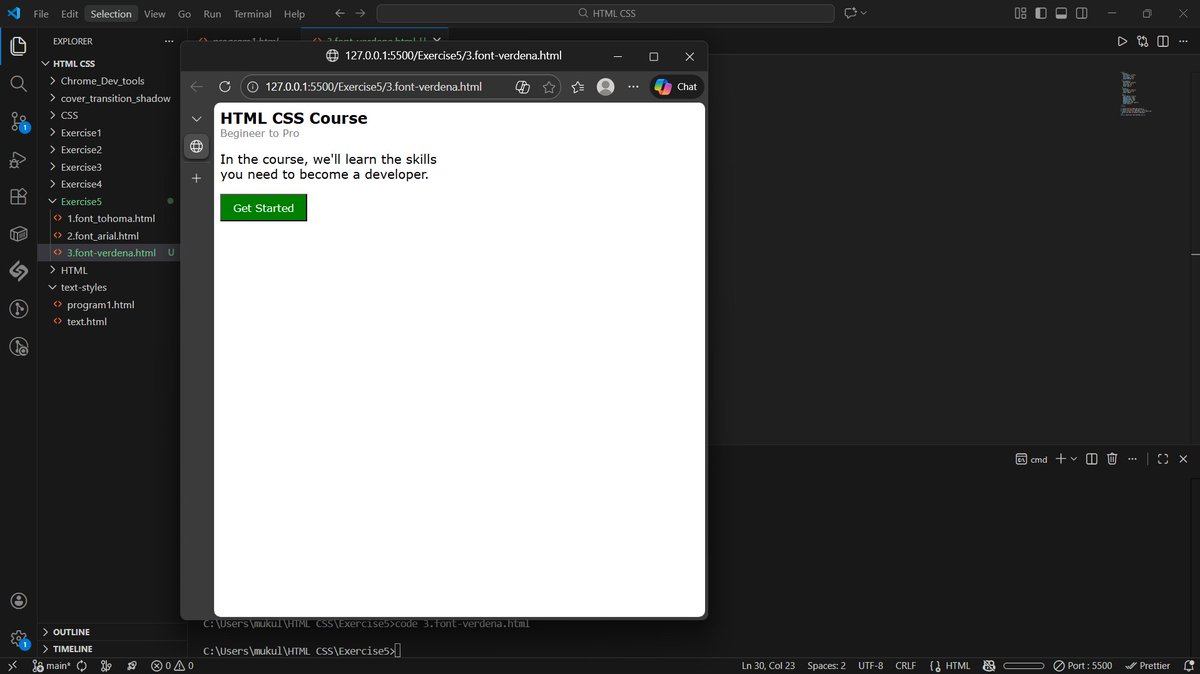Open the Search view in activity bar
Screen dimensions: 1200x674
pyautogui.click(x=18, y=83)
